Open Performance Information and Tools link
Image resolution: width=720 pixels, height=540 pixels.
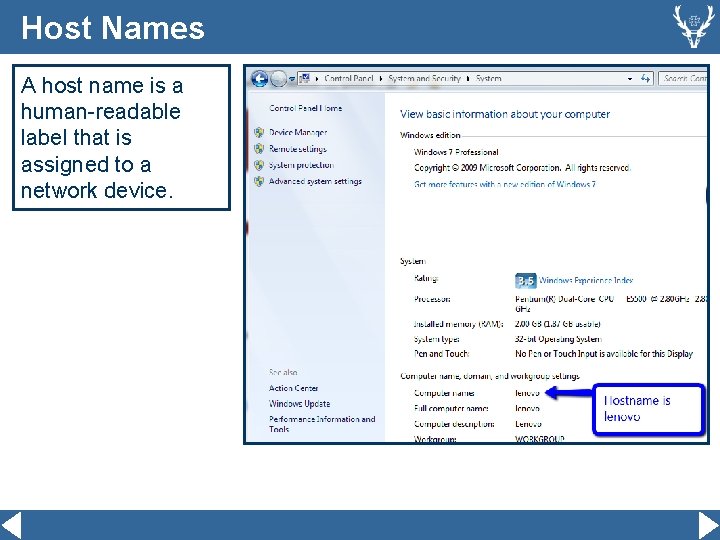[322, 424]
